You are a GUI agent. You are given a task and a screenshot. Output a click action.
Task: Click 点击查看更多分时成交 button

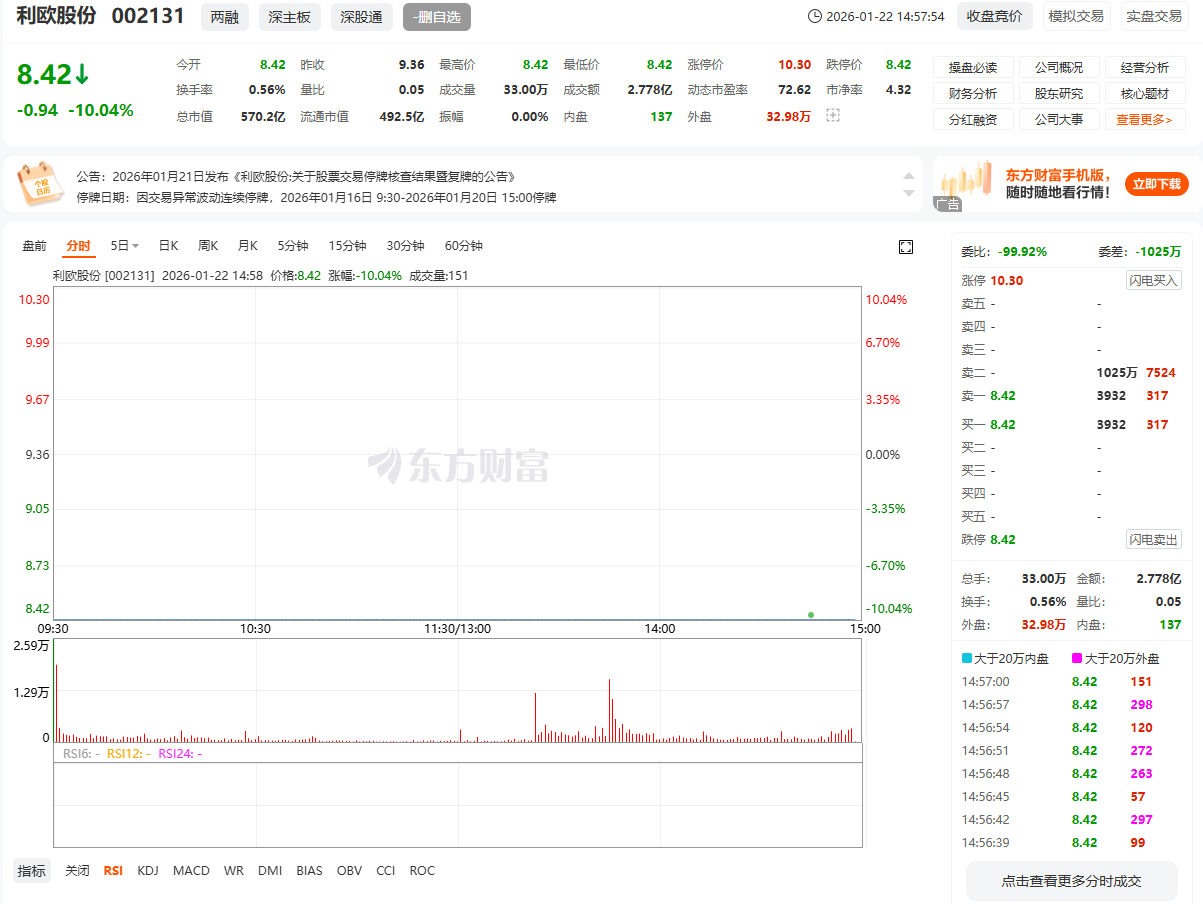click(1071, 881)
